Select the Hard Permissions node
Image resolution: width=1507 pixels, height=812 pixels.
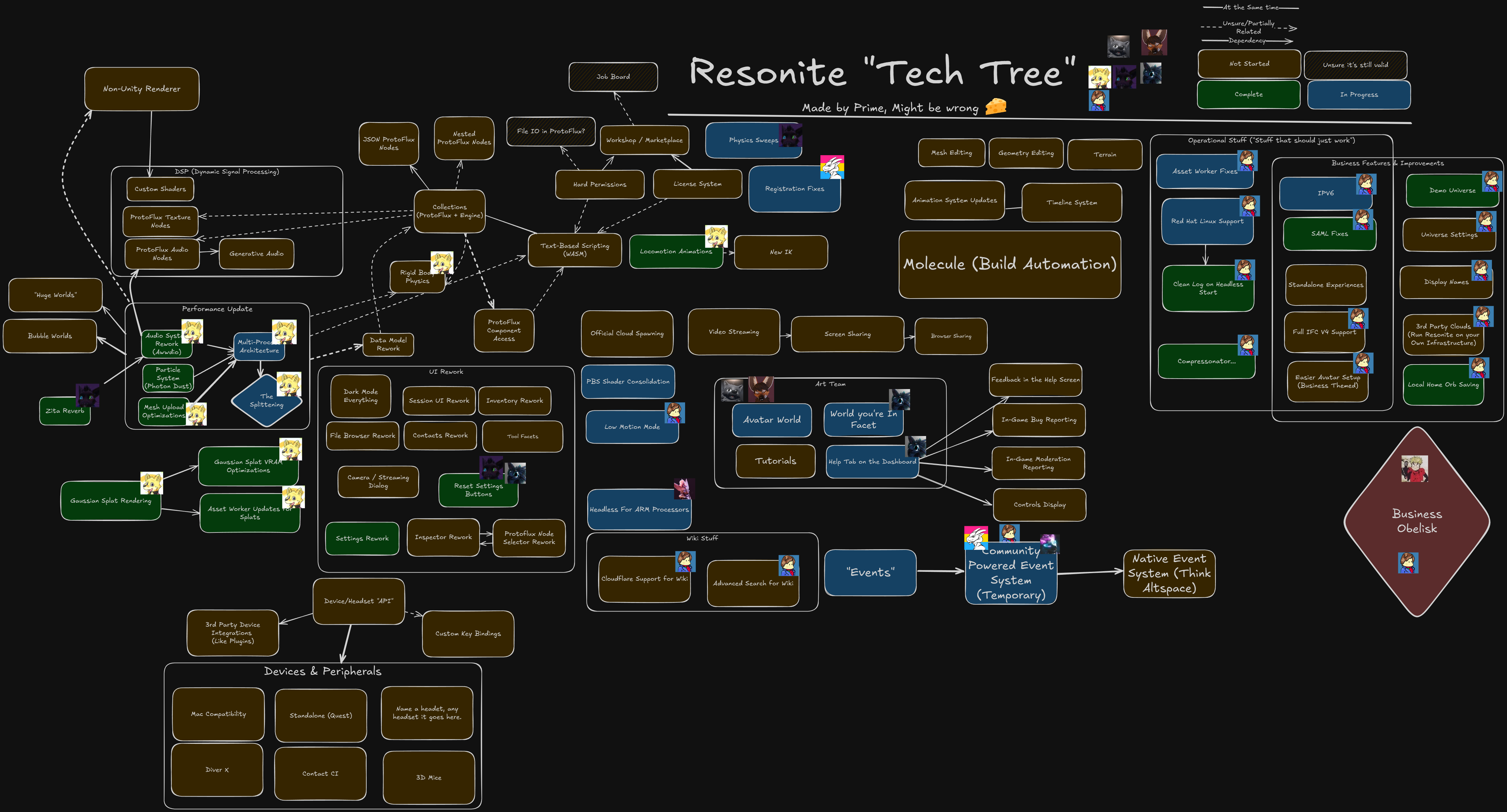(600, 185)
